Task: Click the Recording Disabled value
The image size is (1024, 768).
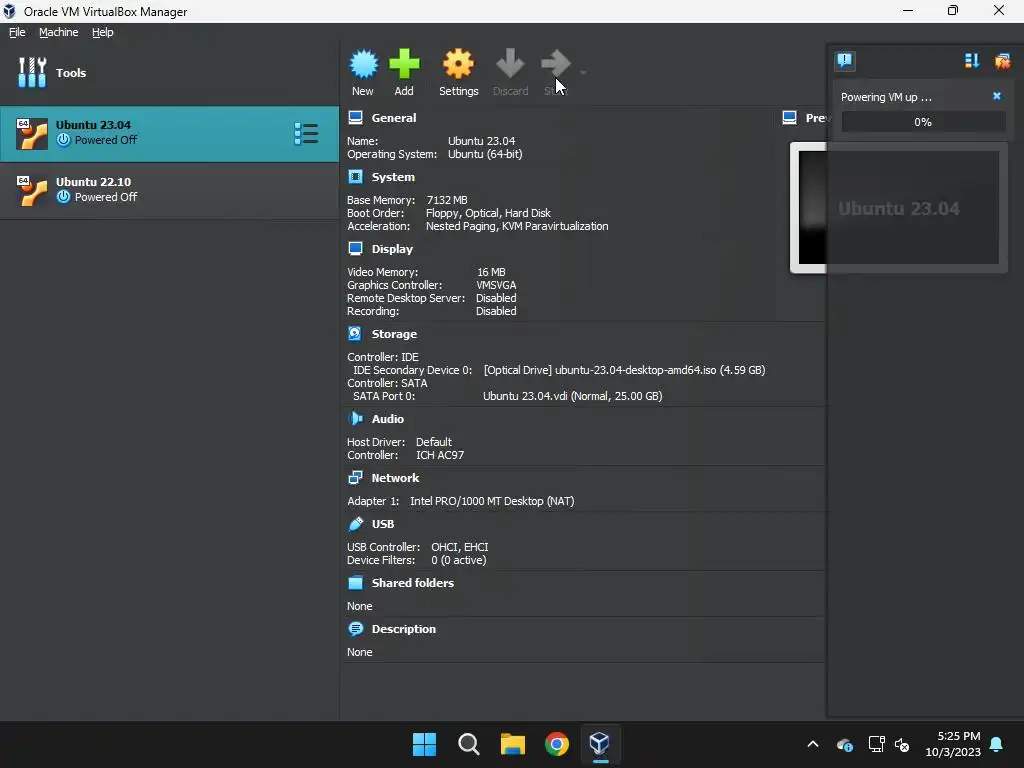Action: coord(496,311)
